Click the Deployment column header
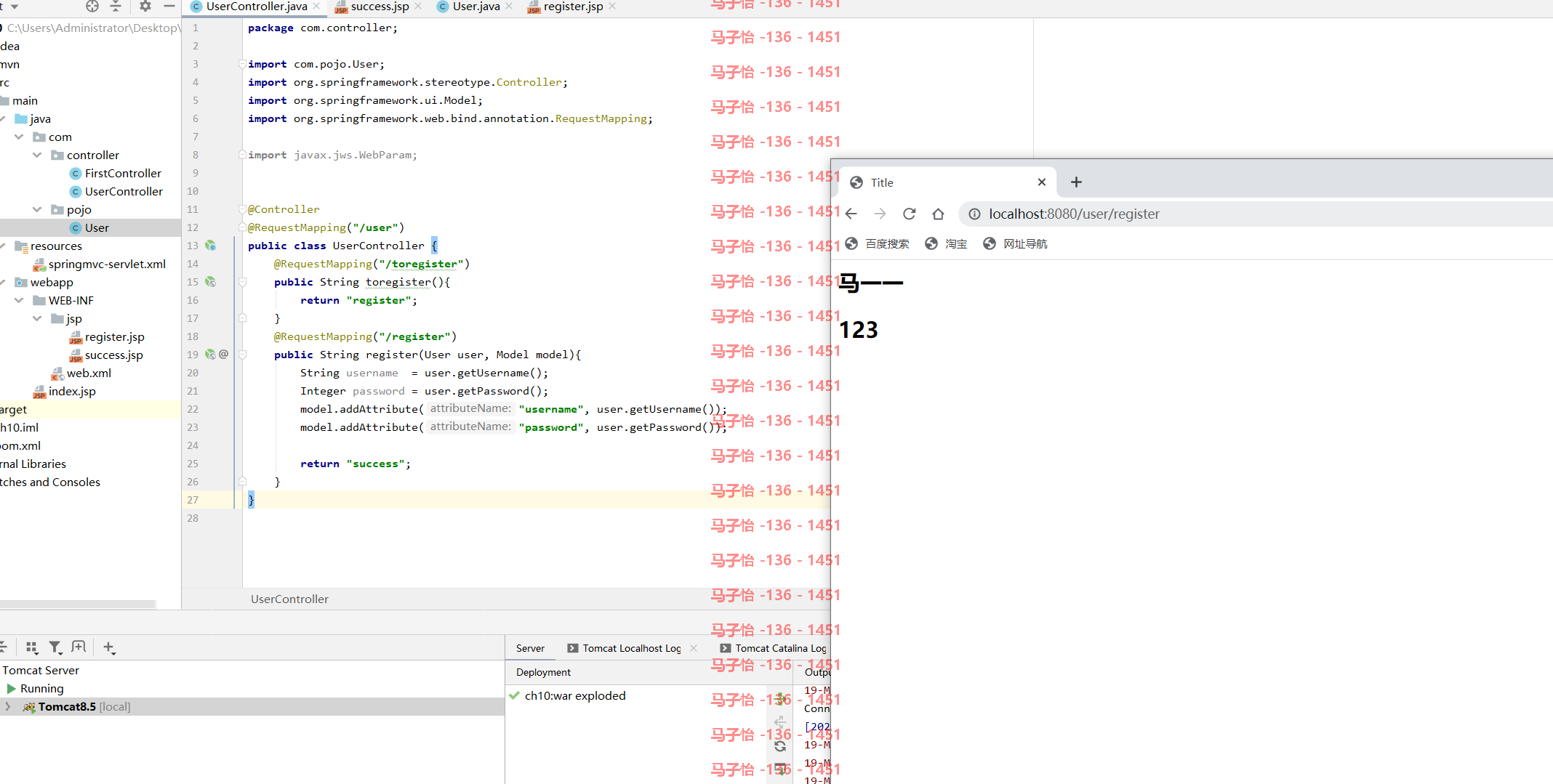This screenshot has height=784, width=1553. click(544, 672)
